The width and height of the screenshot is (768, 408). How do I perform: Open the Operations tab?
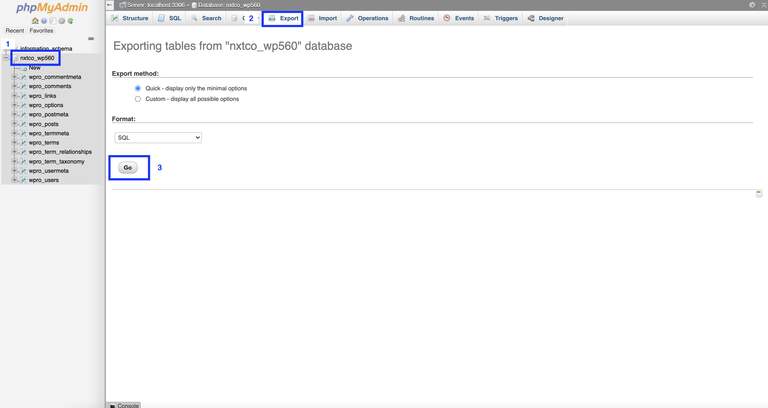pos(367,18)
